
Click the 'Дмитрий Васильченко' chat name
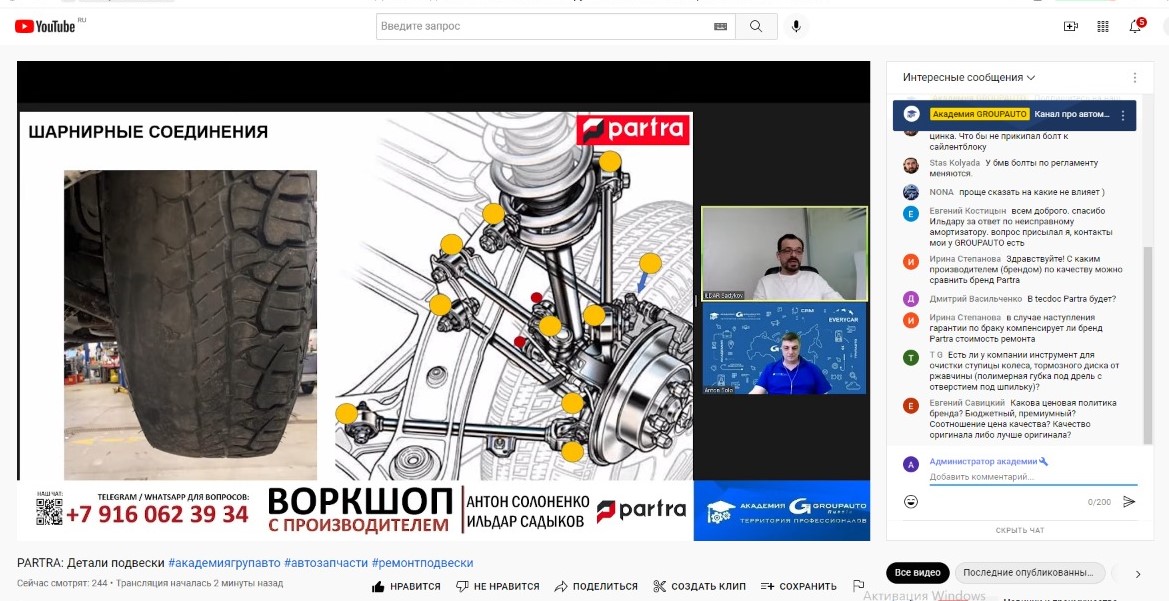click(976, 299)
